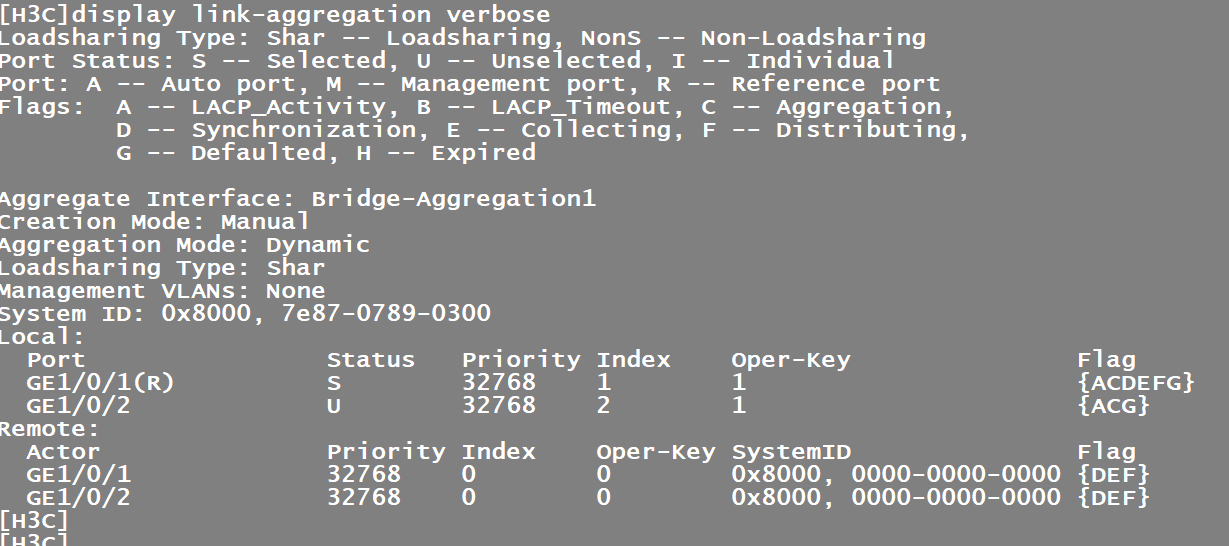Click the {ACDEFG} flag value
1229x546 pixels.
pos(1135,383)
